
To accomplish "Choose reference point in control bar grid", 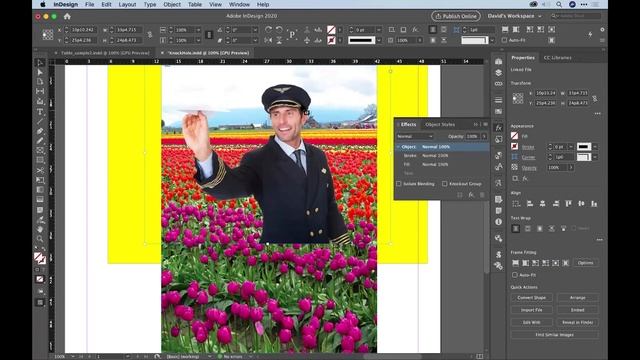I will [48, 35].
